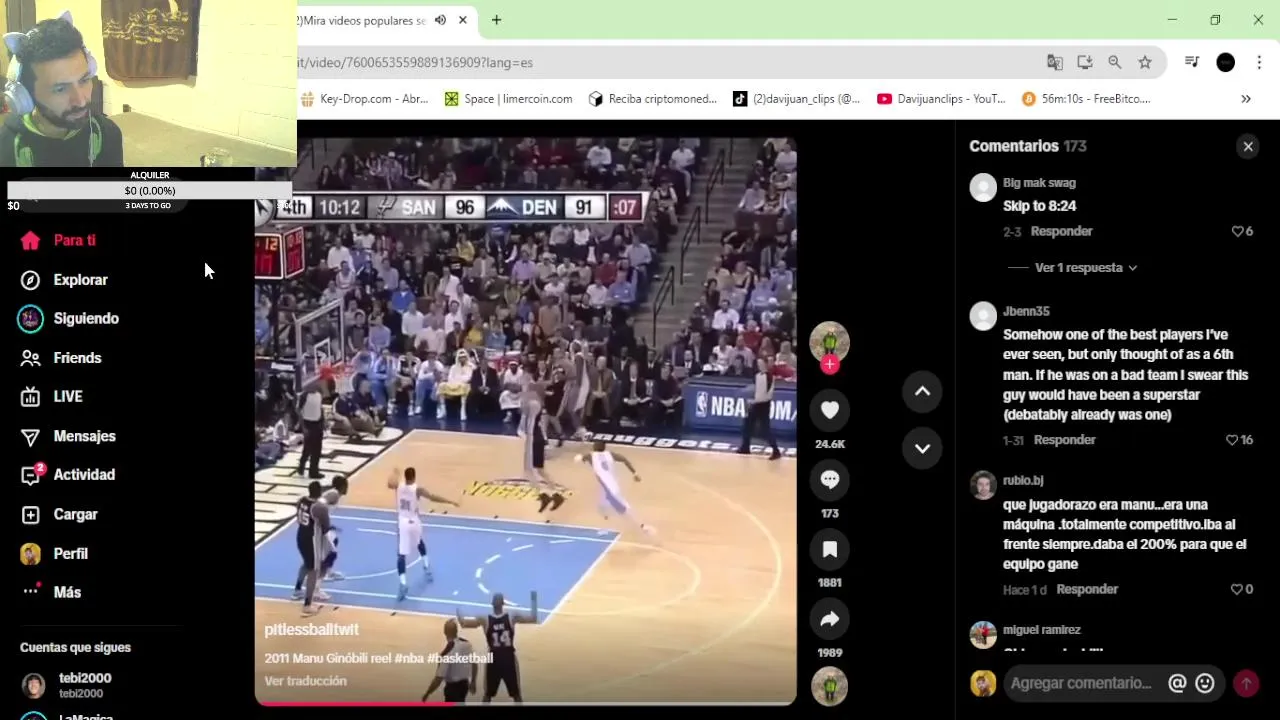
Task: Post comment with the red send button
Action: (1246, 683)
